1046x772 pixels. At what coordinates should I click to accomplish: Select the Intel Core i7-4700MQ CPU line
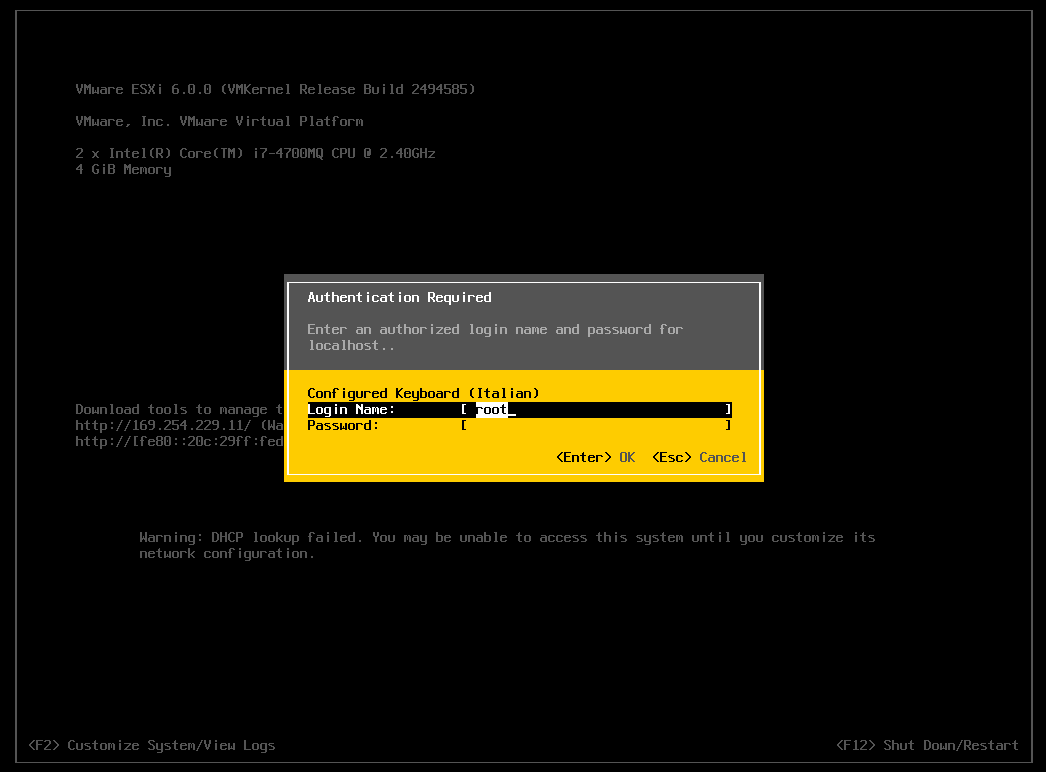point(255,153)
